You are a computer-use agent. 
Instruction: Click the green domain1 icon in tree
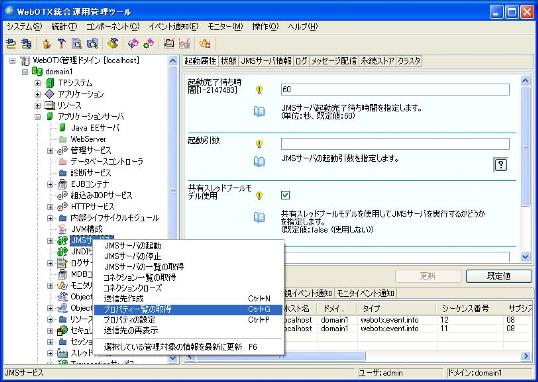pos(37,71)
